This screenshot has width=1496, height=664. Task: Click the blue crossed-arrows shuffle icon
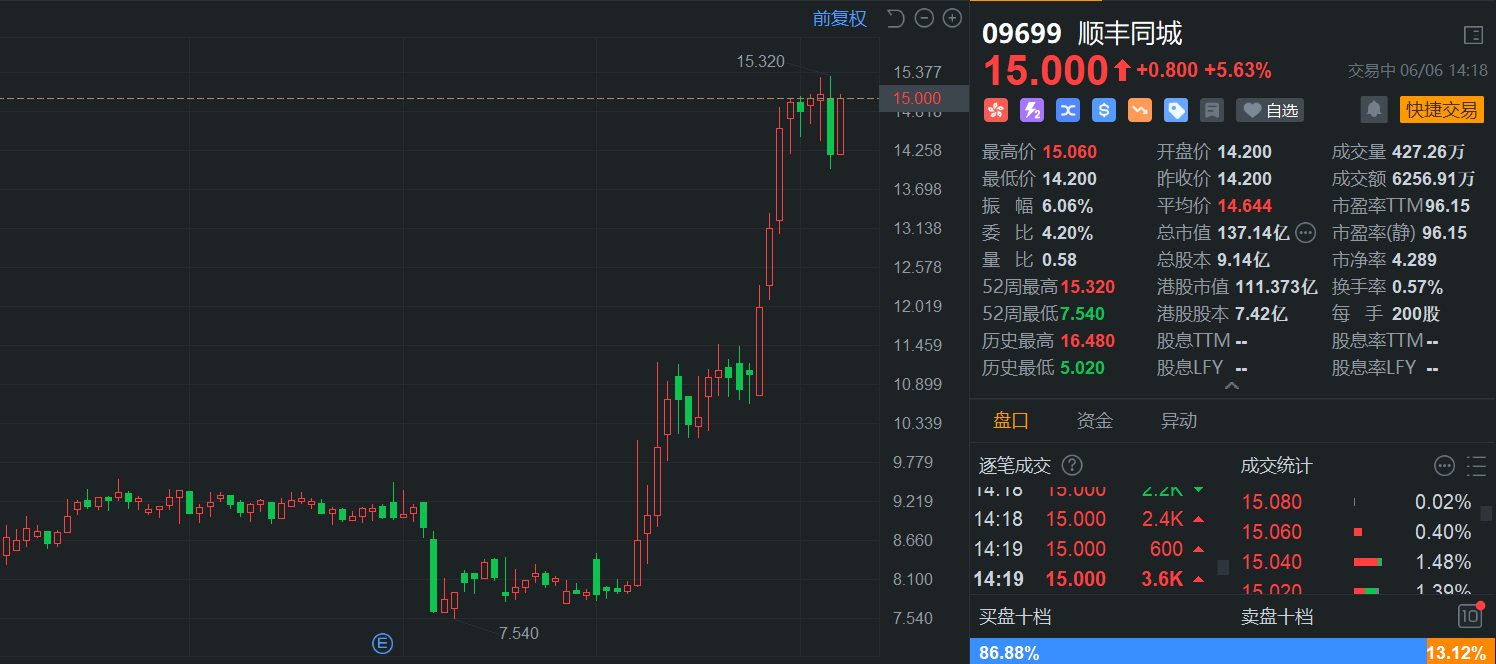[1067, 110]
